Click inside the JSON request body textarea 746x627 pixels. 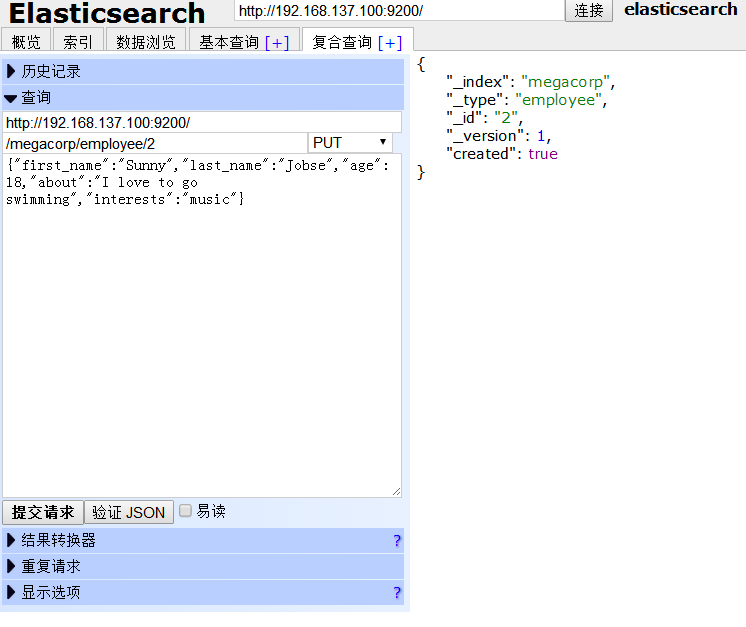[202, 325]
